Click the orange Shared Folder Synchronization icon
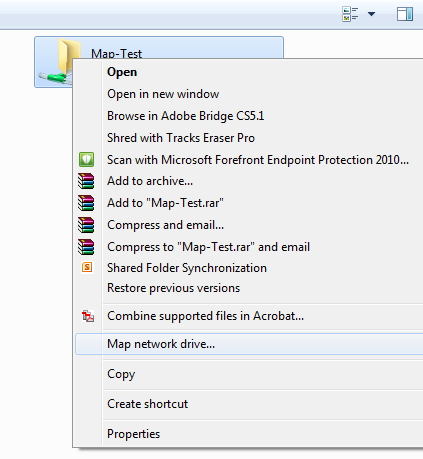 87,267
